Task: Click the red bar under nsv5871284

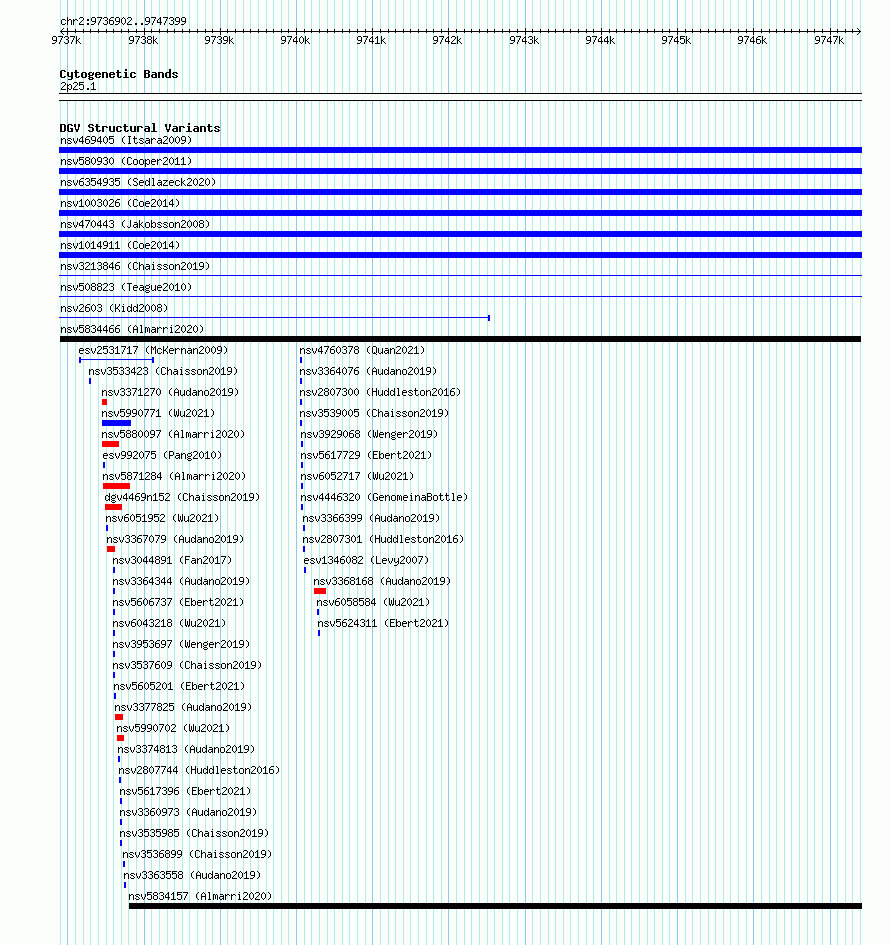Action: (116, 486)
